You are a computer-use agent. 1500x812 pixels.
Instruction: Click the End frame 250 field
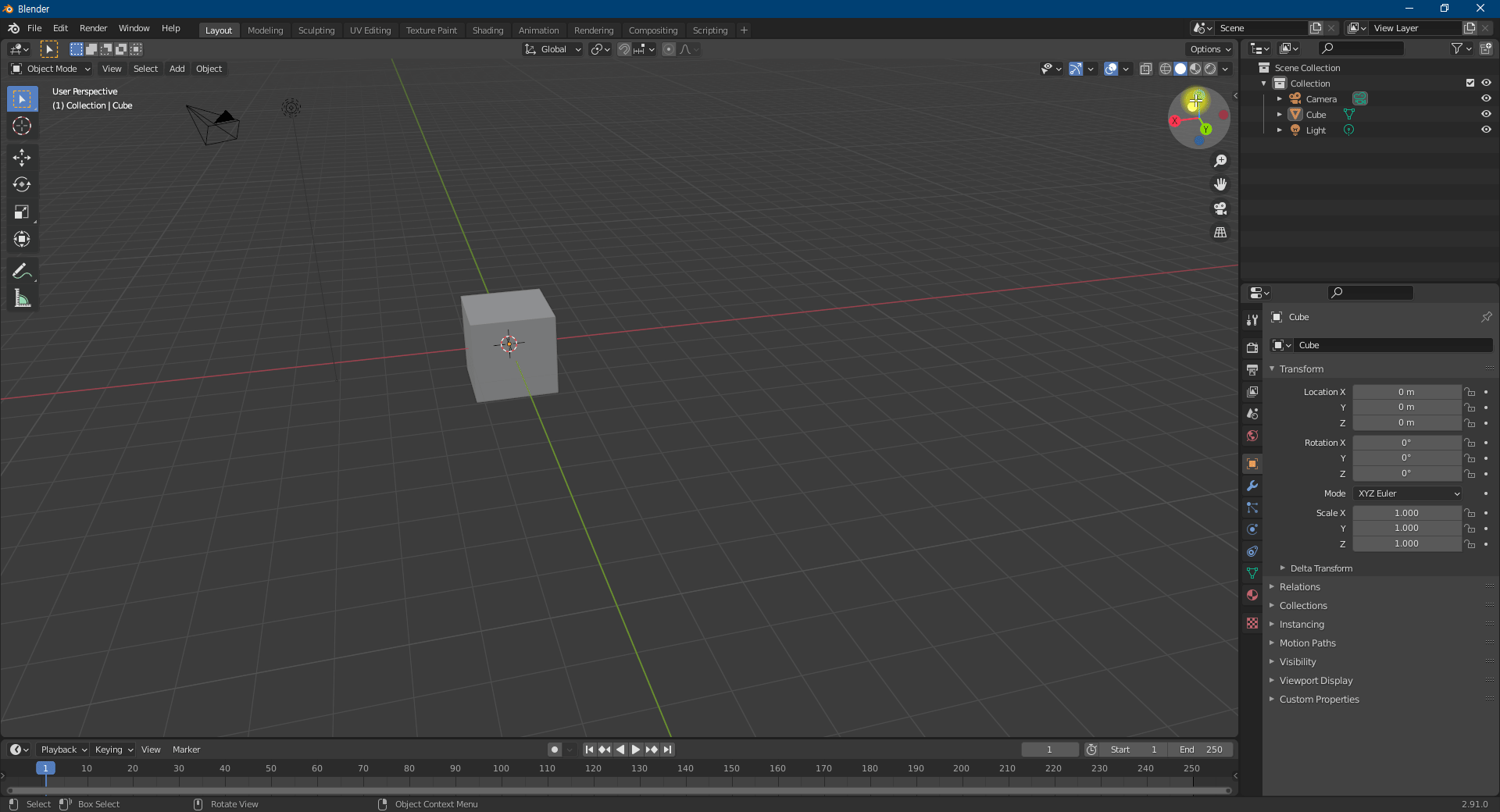pyautogui.click(x=1201, y=750)
